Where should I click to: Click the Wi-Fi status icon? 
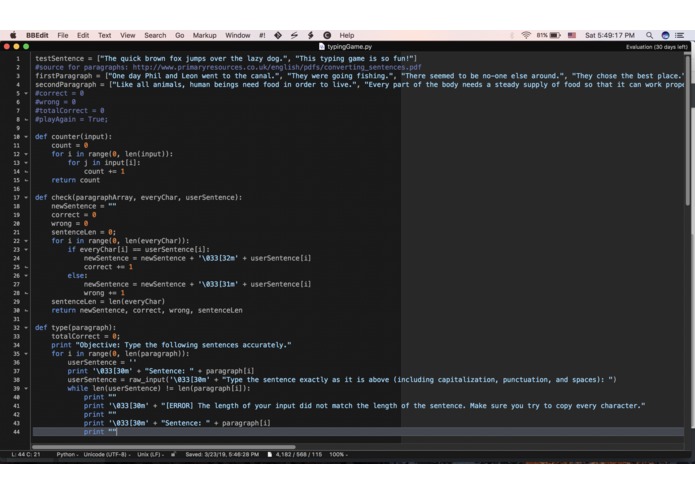tap(526, 35)
